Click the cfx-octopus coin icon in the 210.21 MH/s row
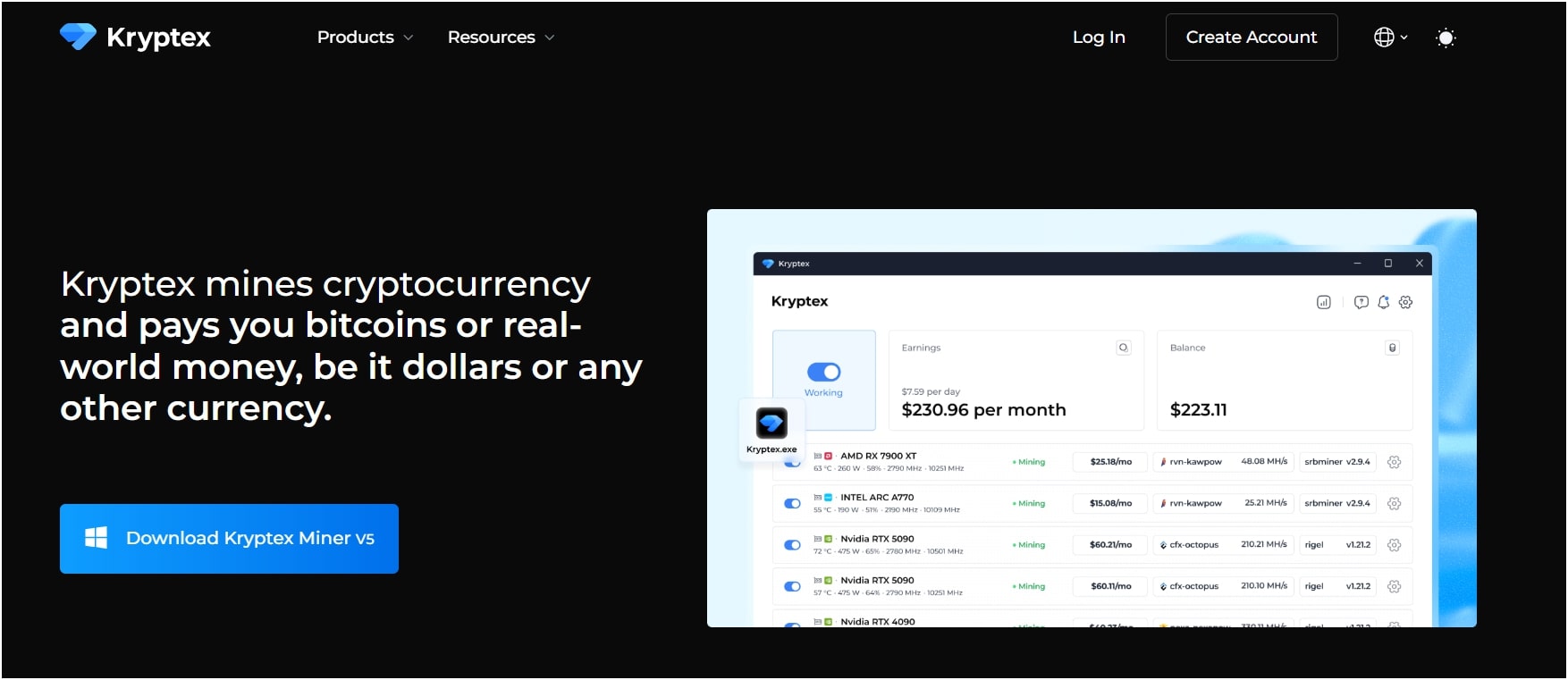The width and height of the screenshot is (1568, 680). pyautogui.click(x=1163, y=545)
